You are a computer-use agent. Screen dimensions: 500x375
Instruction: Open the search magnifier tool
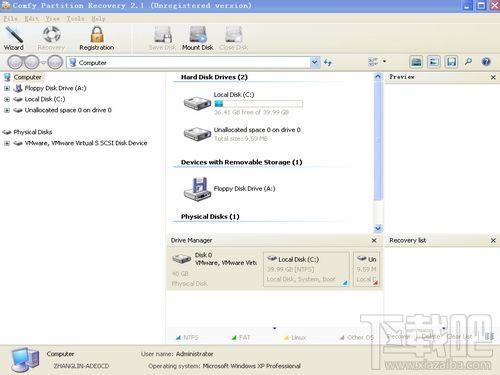tap(468, 62)
